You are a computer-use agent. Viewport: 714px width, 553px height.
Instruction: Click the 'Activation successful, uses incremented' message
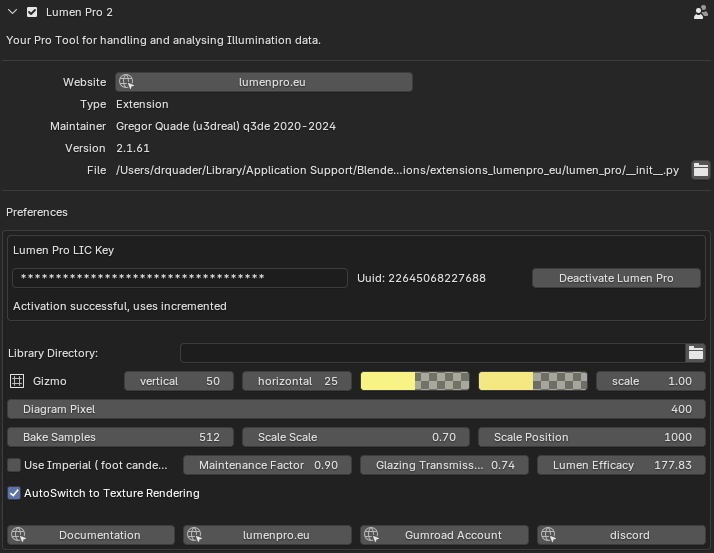[120, 306]
